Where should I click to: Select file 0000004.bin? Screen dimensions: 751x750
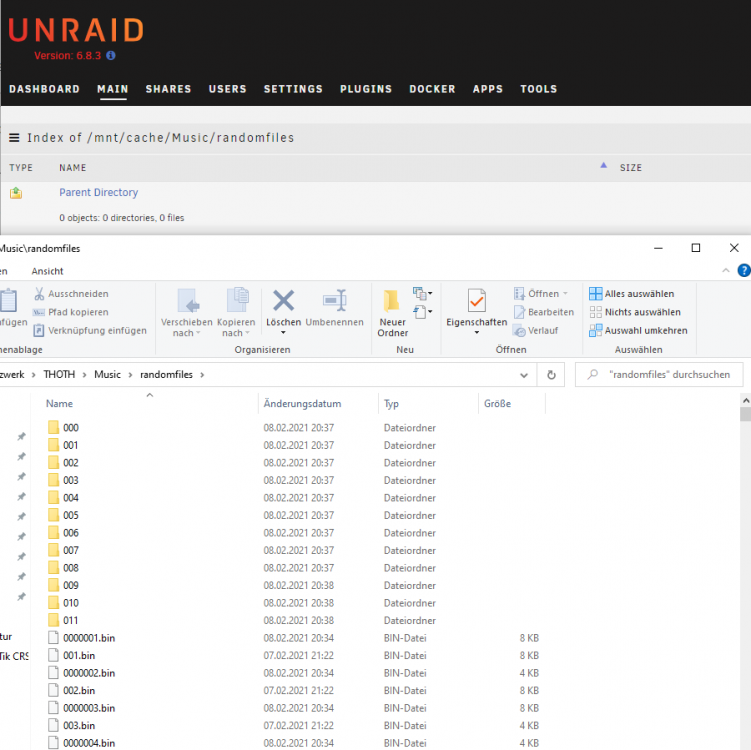click(89, 743)
